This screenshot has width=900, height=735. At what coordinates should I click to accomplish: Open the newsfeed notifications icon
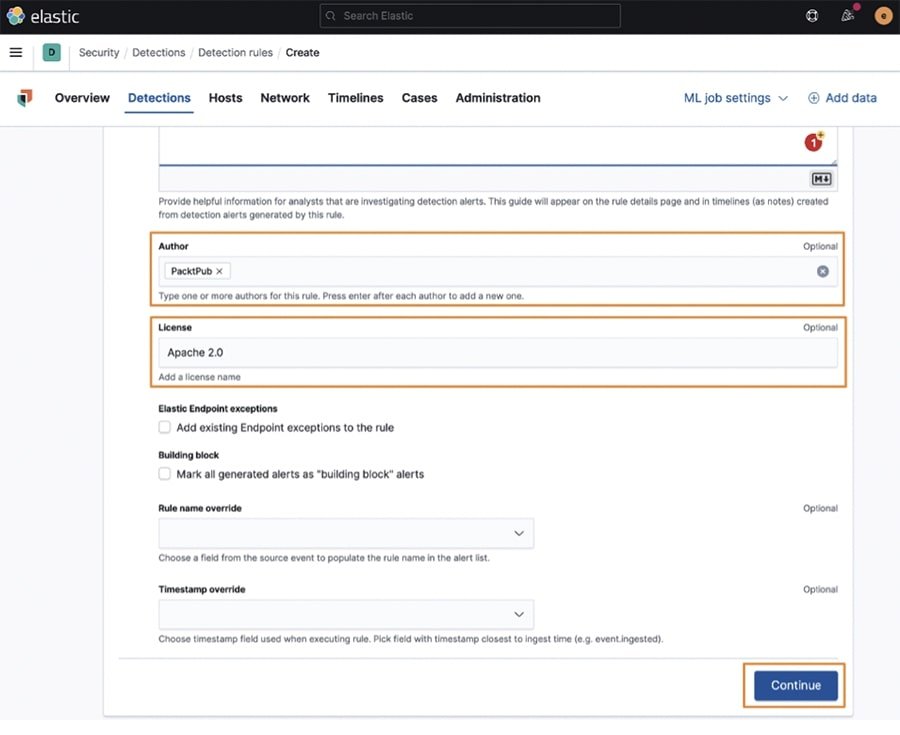click(x=848, y=16)
